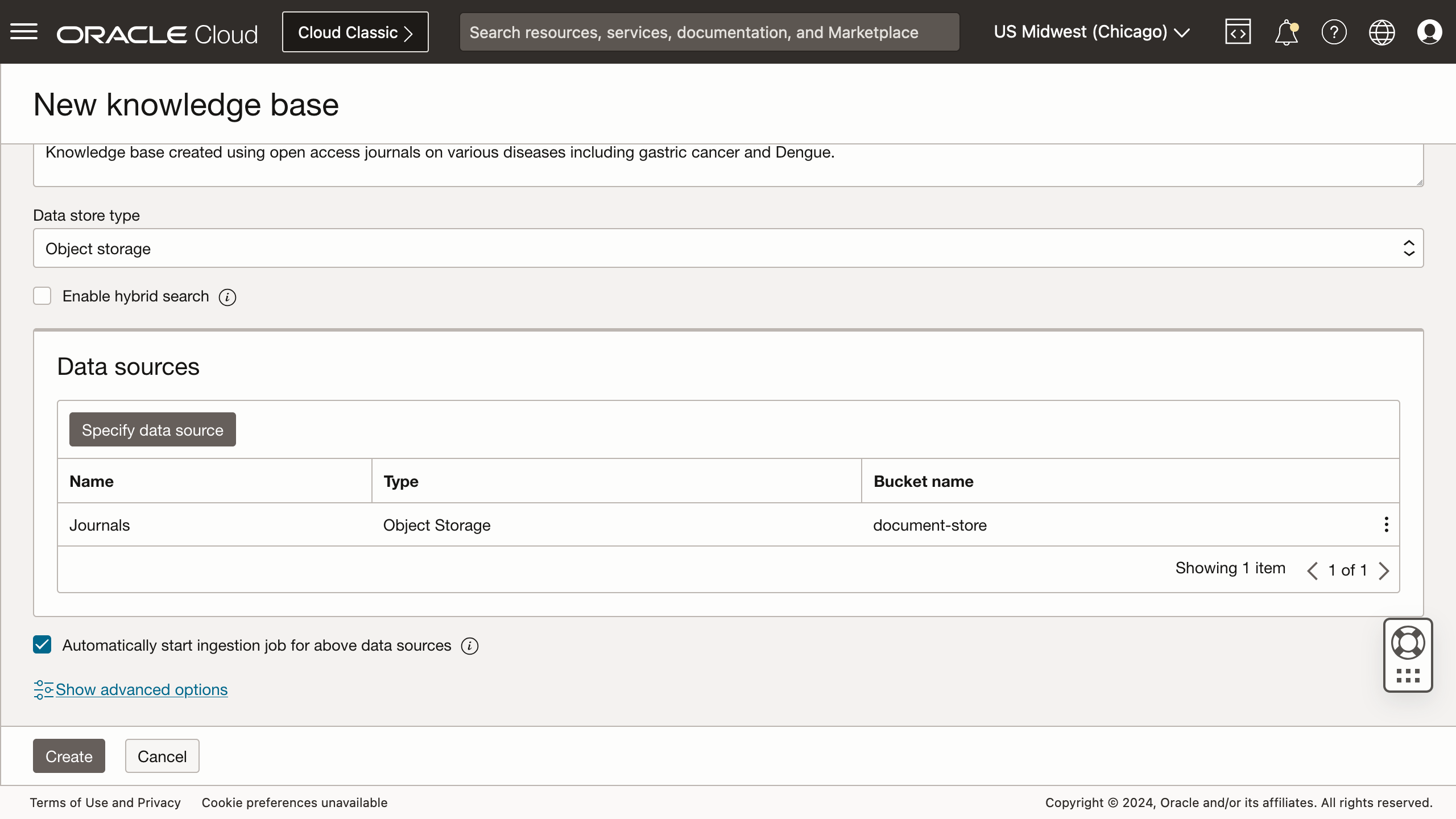The height and width of the screenshot is (819, 1456).
Task: Click Terms of Use and Privacy link
Action: (x=105, y=802)
